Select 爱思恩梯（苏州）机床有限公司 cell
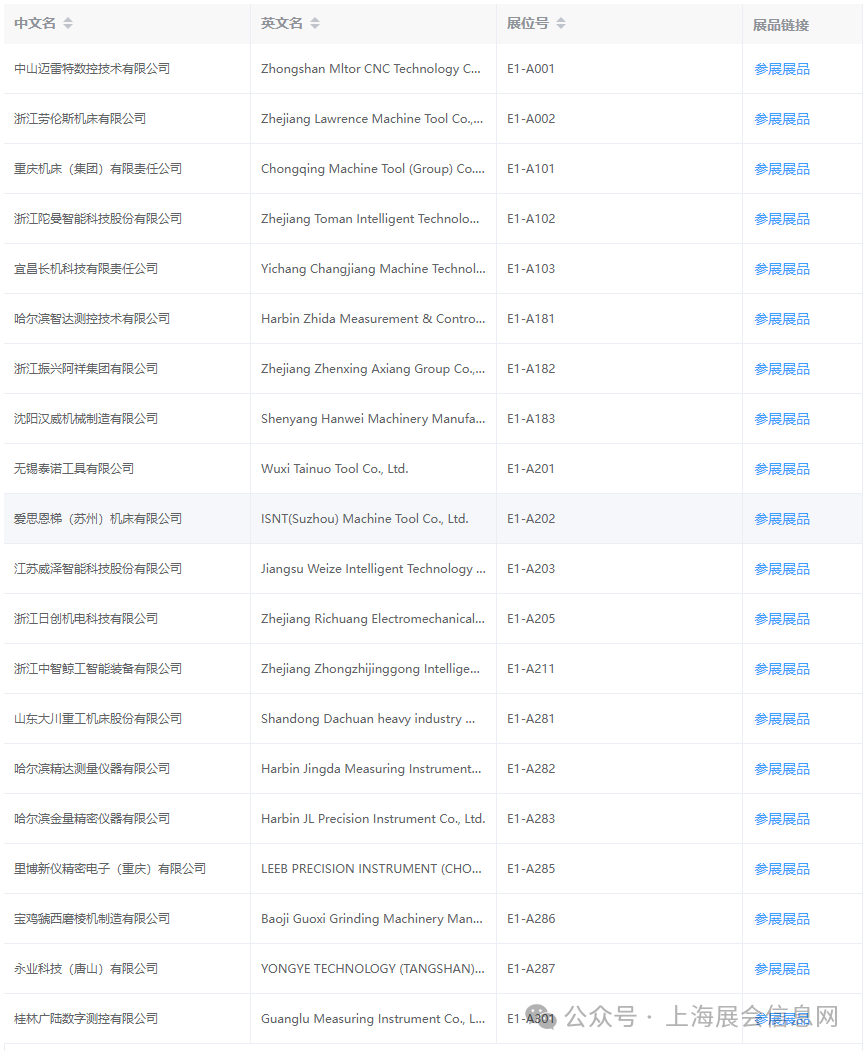 pyautogui.click(x=98, y=518)
